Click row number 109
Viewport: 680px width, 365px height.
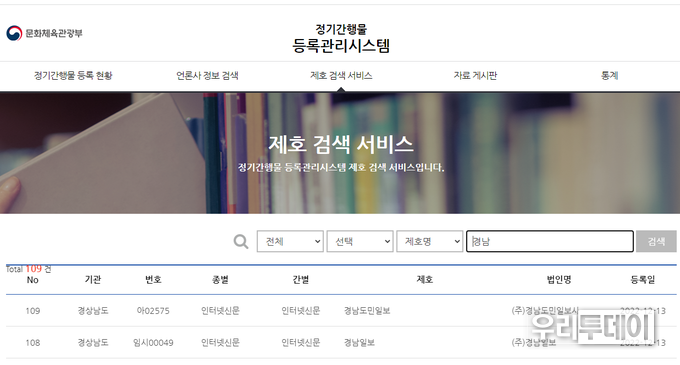point(33,311)
